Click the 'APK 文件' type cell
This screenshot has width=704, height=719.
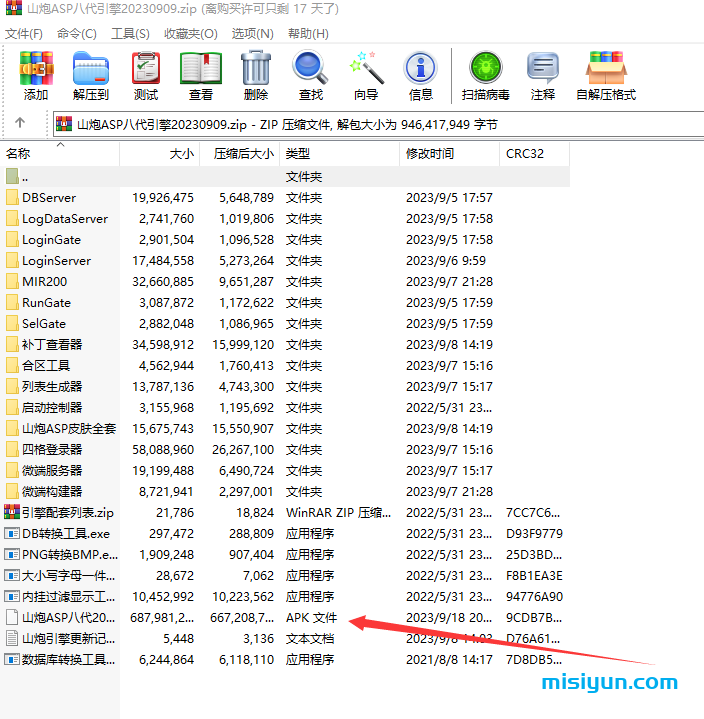click(x=311, y=618)
